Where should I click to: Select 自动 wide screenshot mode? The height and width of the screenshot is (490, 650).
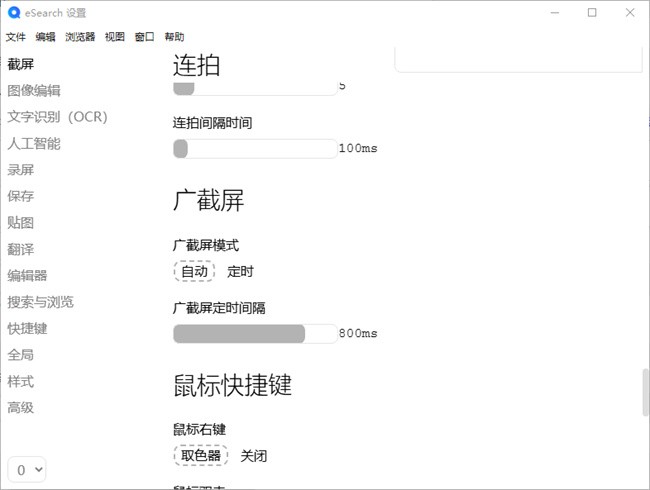194,271
